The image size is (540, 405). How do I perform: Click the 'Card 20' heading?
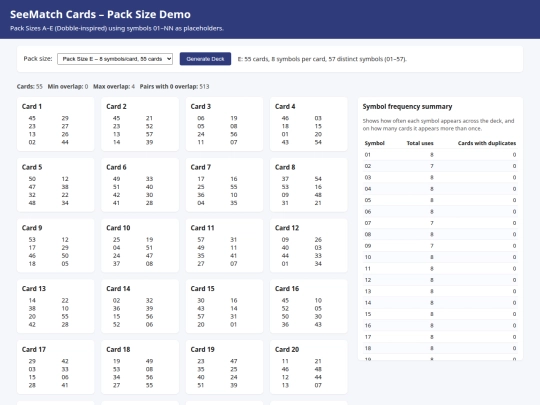point(287,349)
